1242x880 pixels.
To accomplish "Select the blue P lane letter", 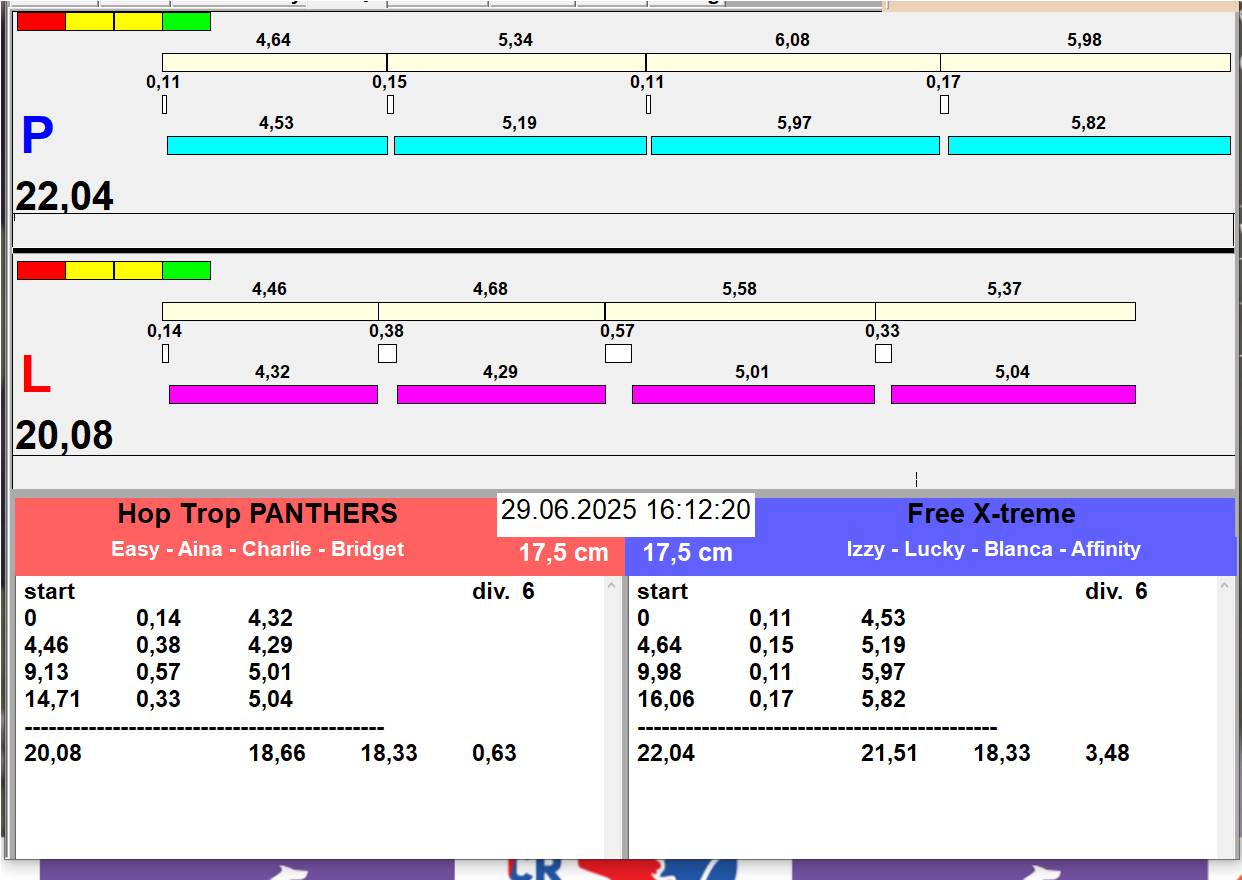I will (x=37, y=137).
